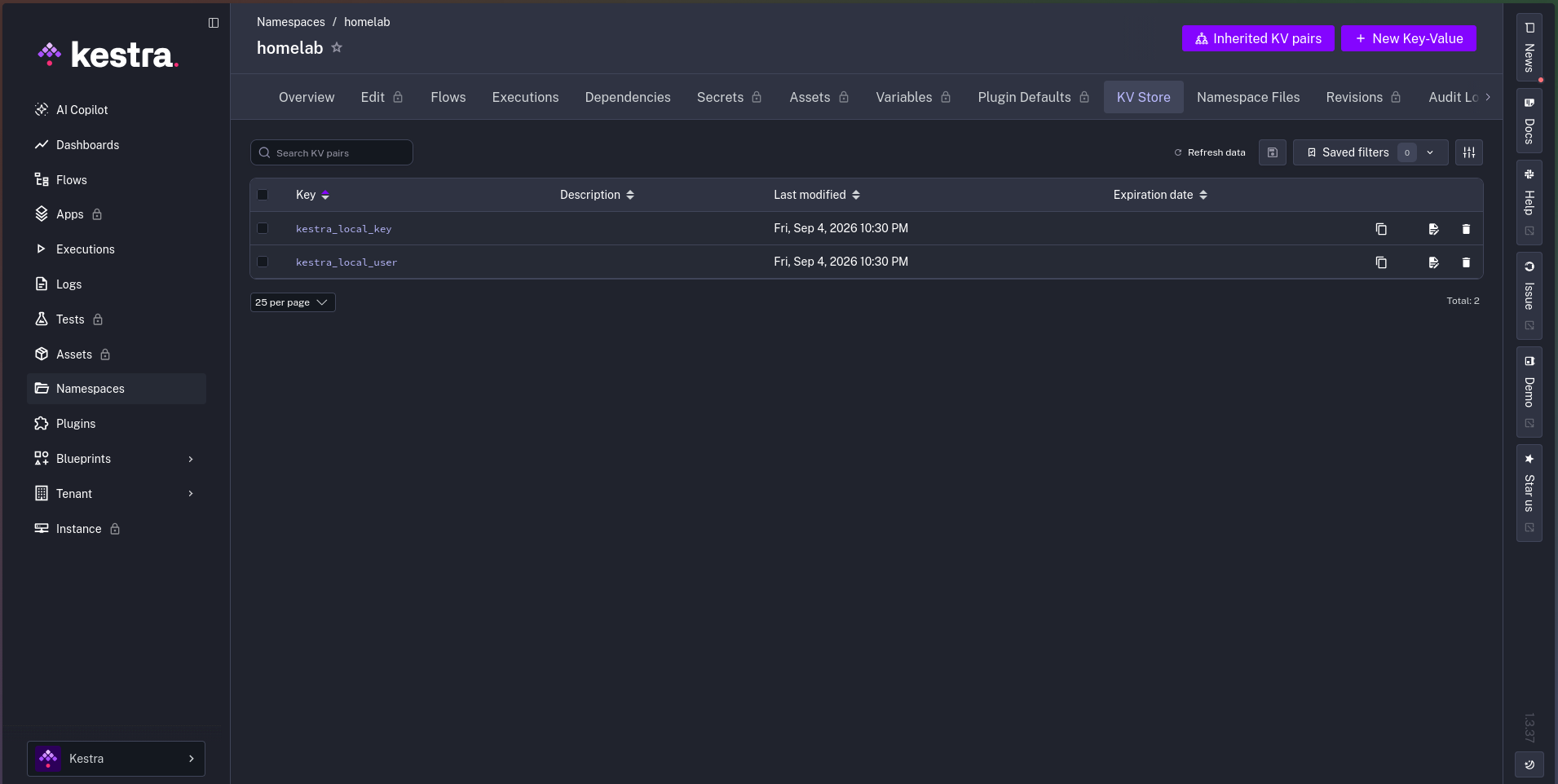
Task: Open the kestra_local_user link
Action: [346, 262]
